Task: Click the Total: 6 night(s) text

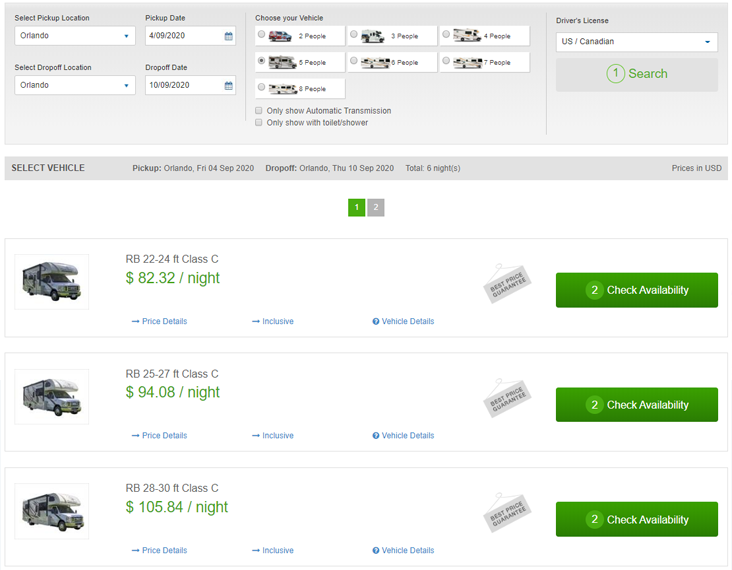Action: 433,168
